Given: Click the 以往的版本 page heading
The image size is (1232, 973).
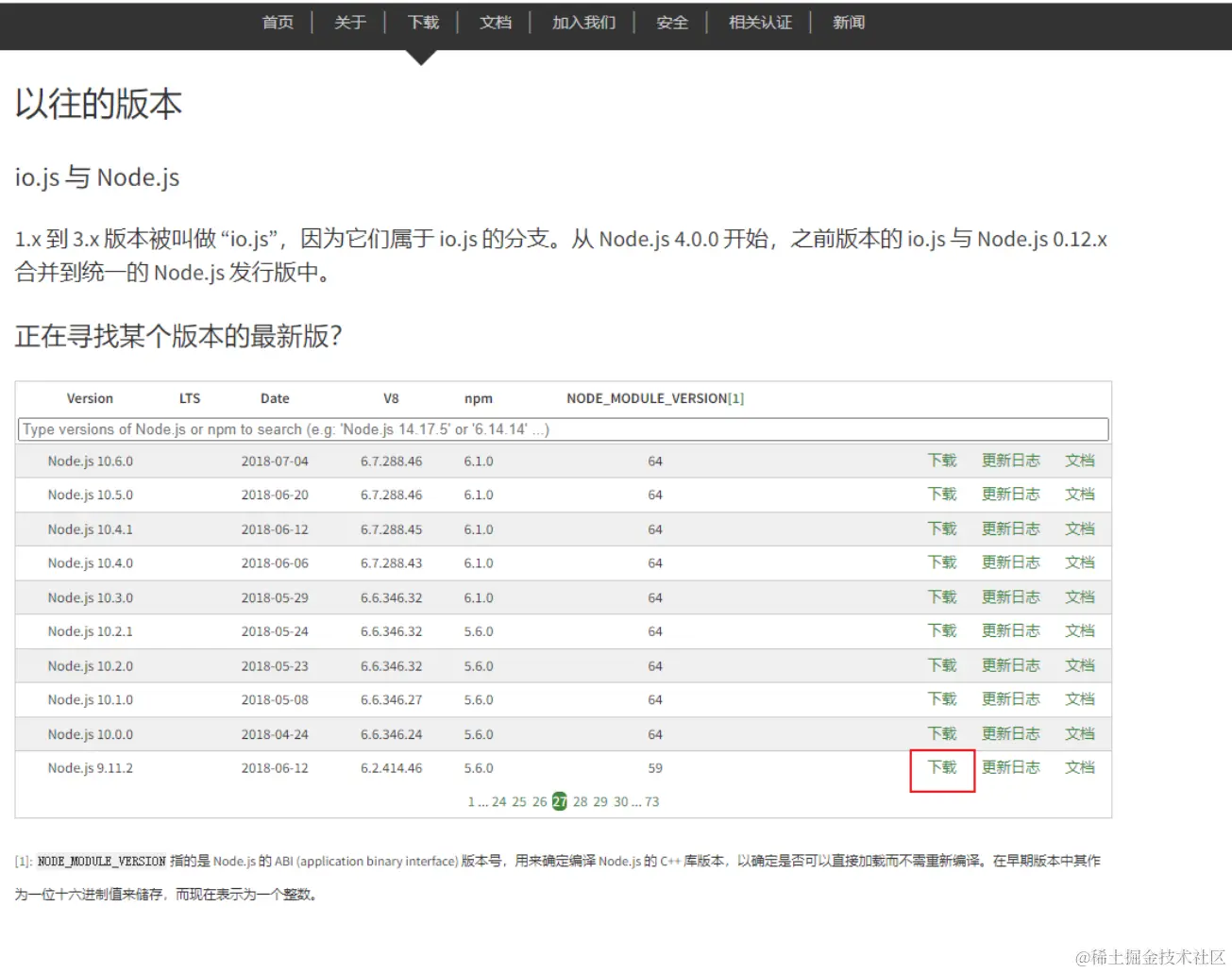Looking at the screenshot, I should click(98, 104).
